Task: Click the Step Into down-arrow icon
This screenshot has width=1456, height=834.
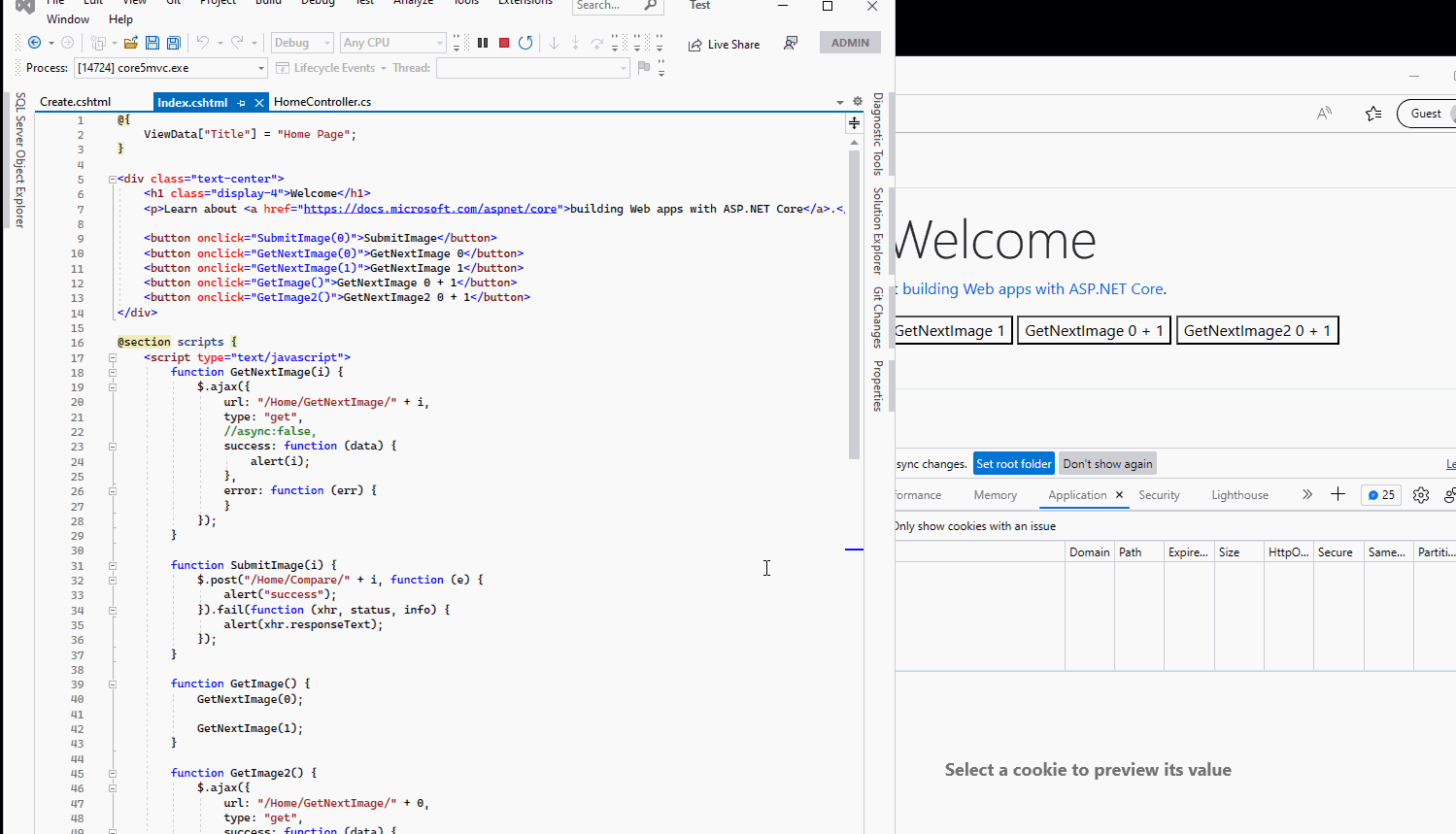Action: [554, 43]
